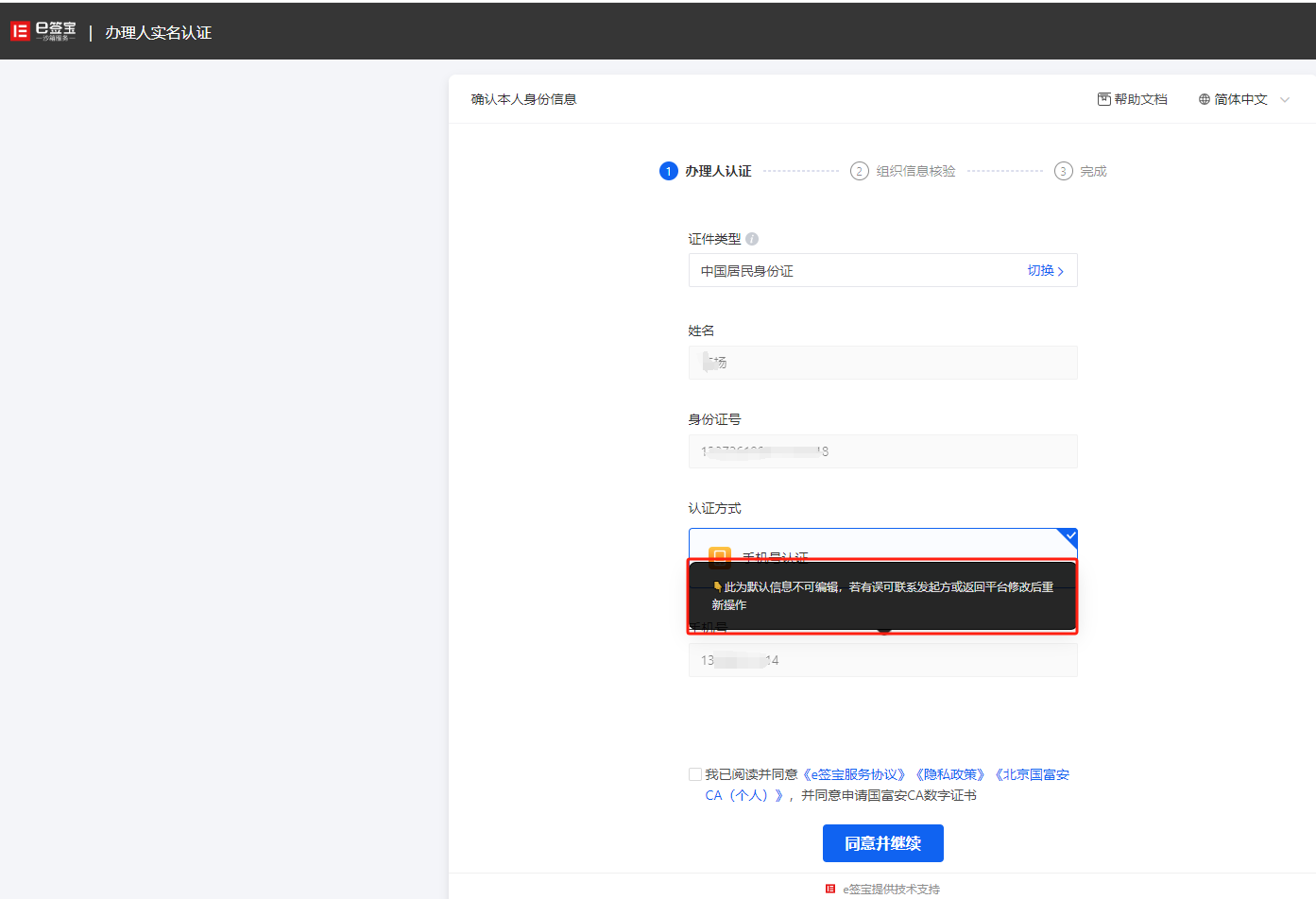
Task: Click the help document icon
Action: [1103, 99]
